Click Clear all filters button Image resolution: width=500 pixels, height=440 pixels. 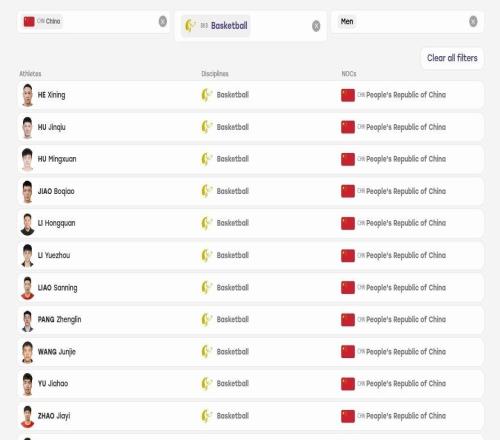click(x=452, y=58)
